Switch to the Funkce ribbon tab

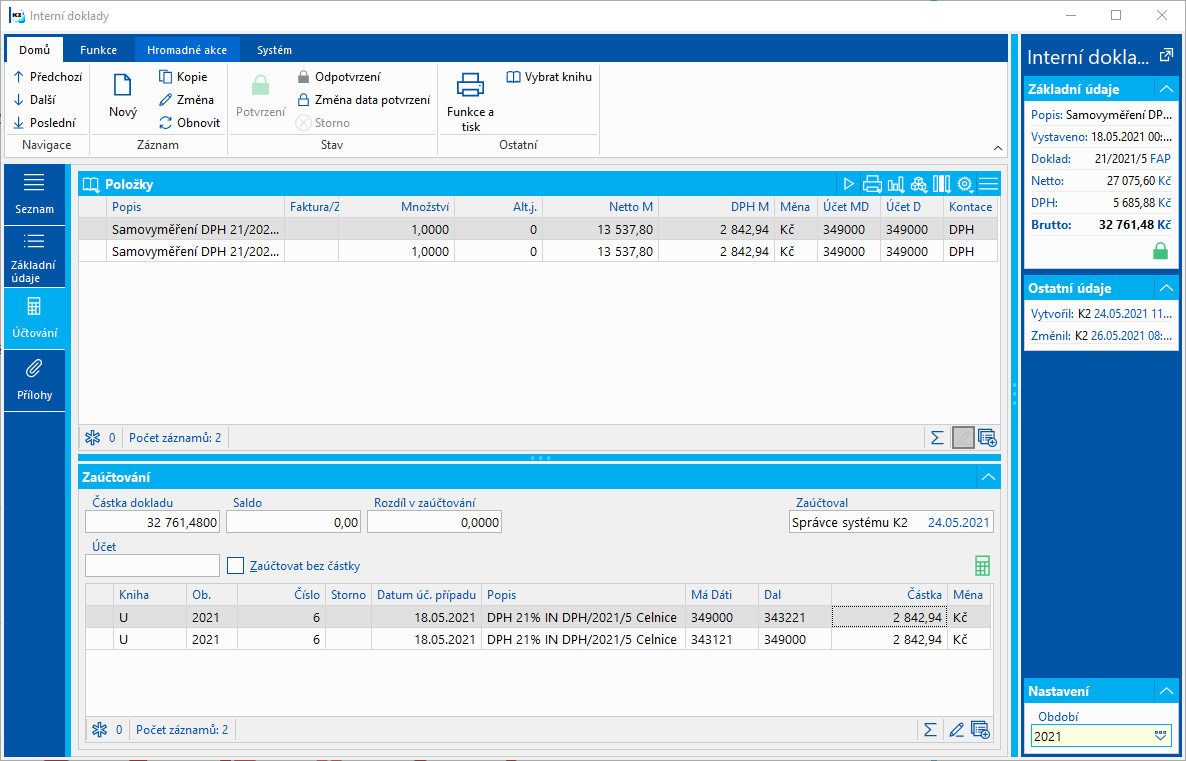pos(99,50)
